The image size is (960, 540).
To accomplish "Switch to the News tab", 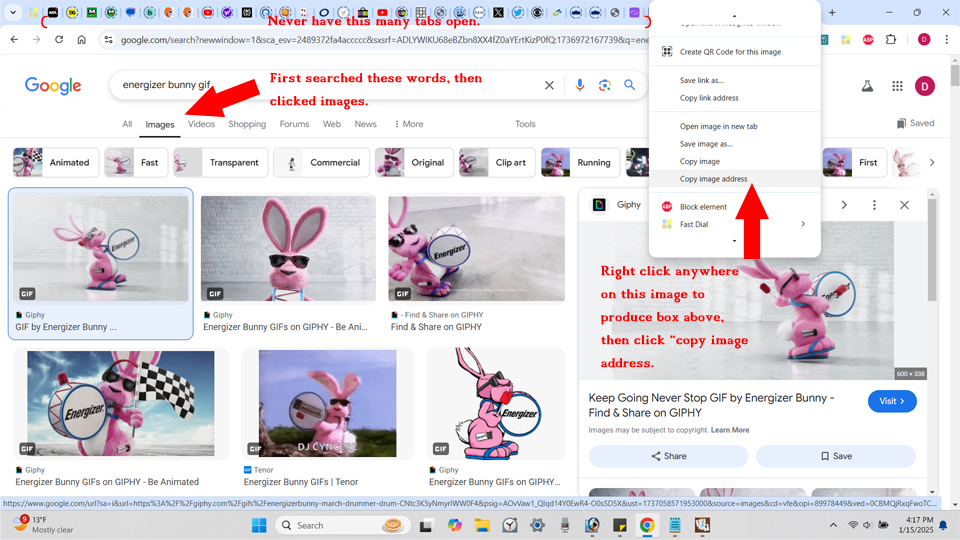I will (366, 124).
